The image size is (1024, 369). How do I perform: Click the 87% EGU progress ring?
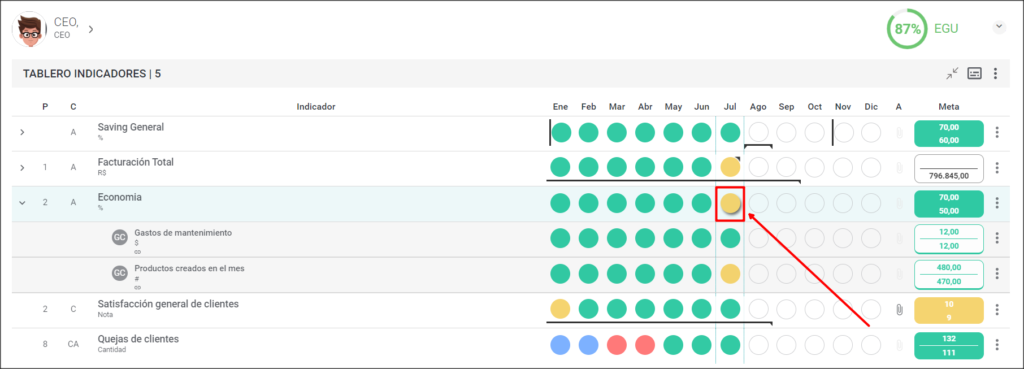click(x=907, y=29)
